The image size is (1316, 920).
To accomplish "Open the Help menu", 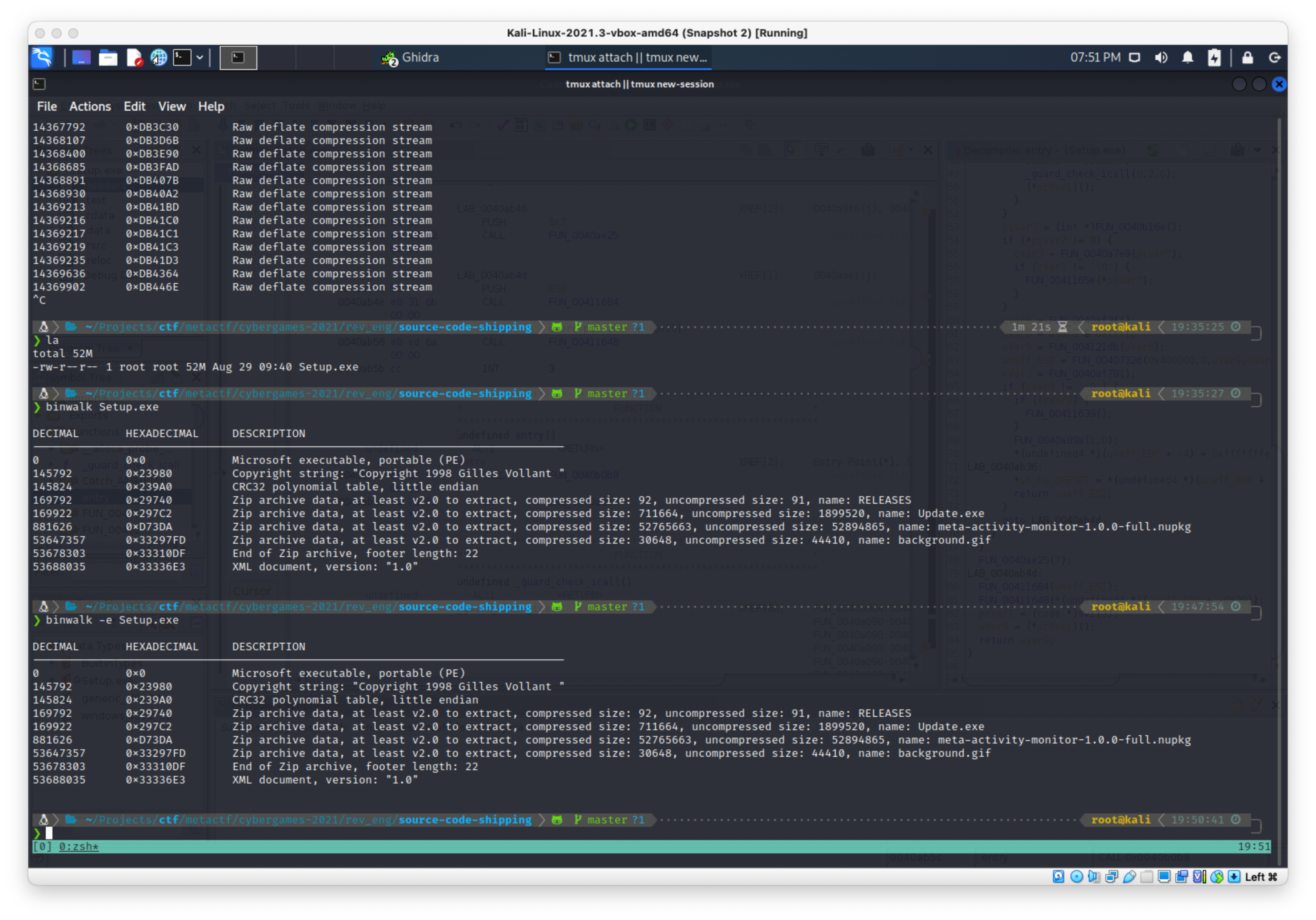I will click(x=211, y=106).
